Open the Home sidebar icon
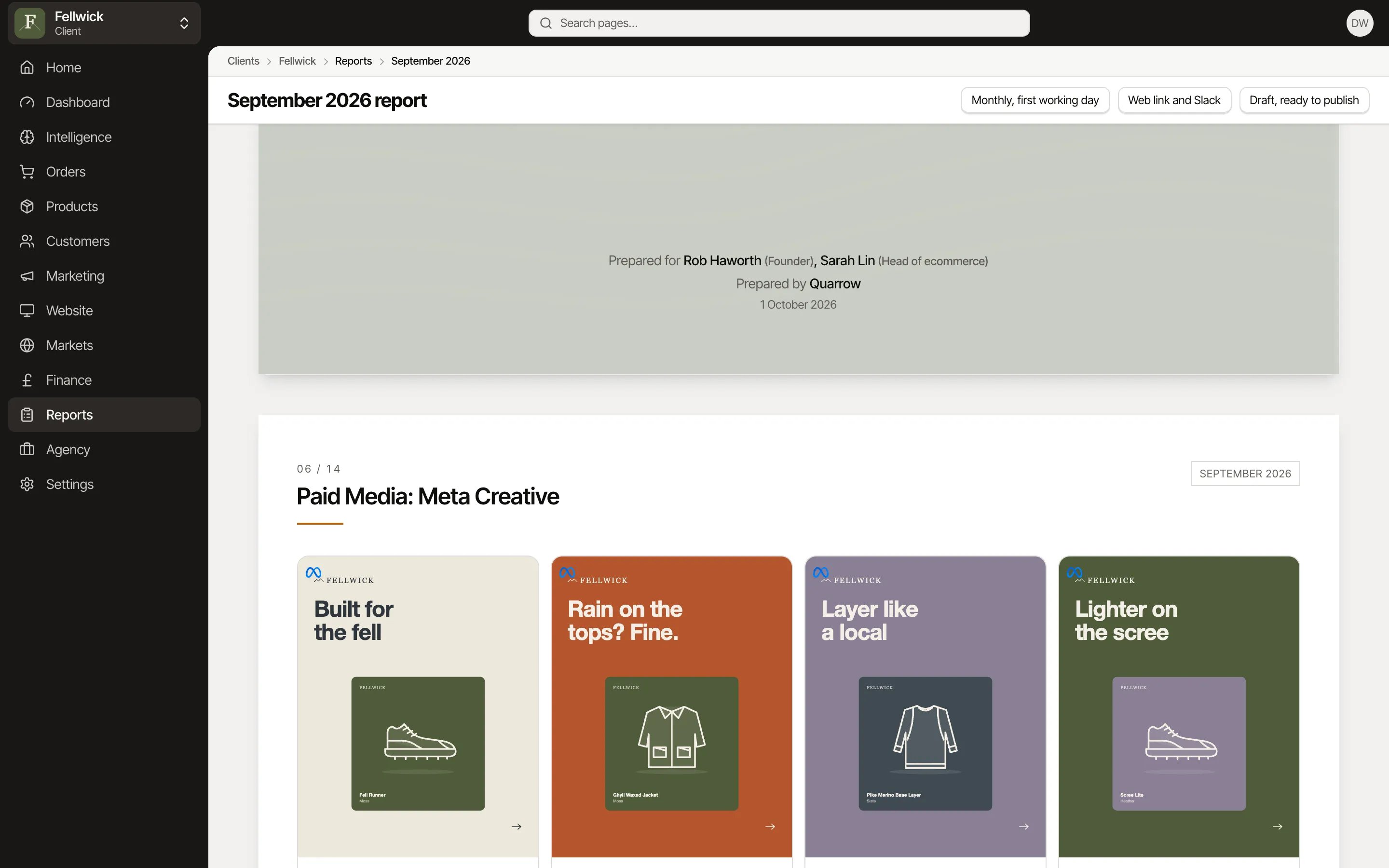Screen dimensions: 1389x868 point(27,68)
